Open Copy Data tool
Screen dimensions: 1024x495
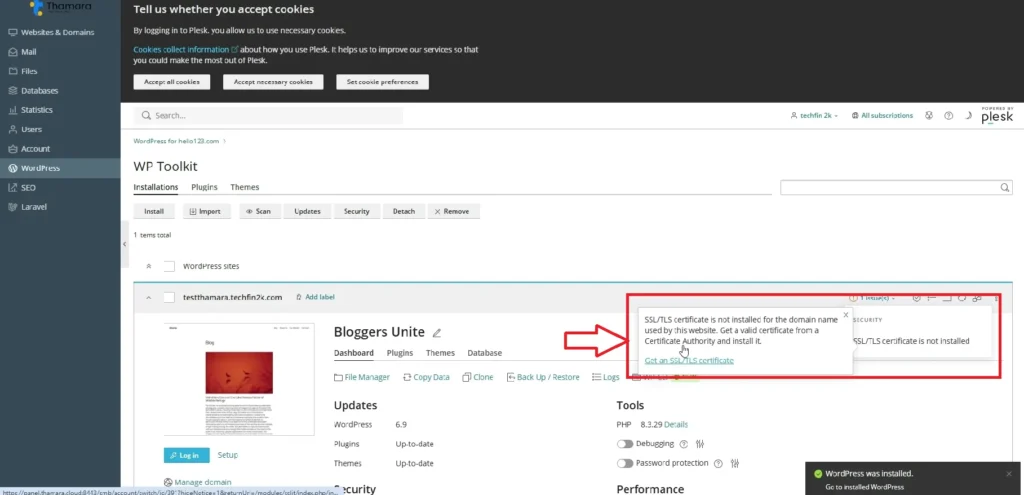tap(426, 377)
